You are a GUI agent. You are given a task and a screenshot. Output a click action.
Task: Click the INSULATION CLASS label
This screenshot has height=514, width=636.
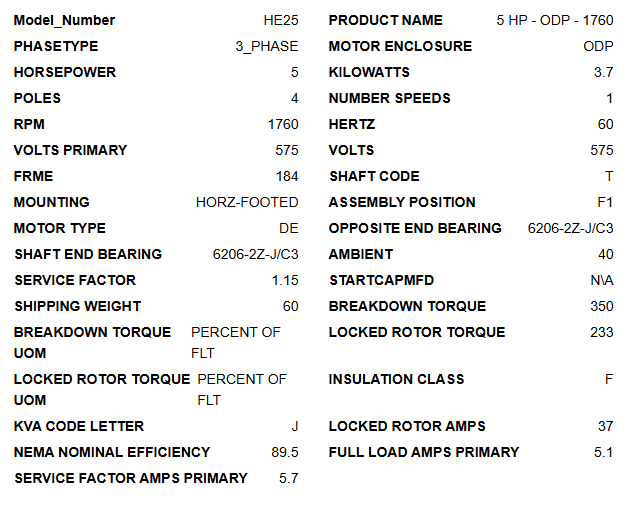tap(396, 379)
